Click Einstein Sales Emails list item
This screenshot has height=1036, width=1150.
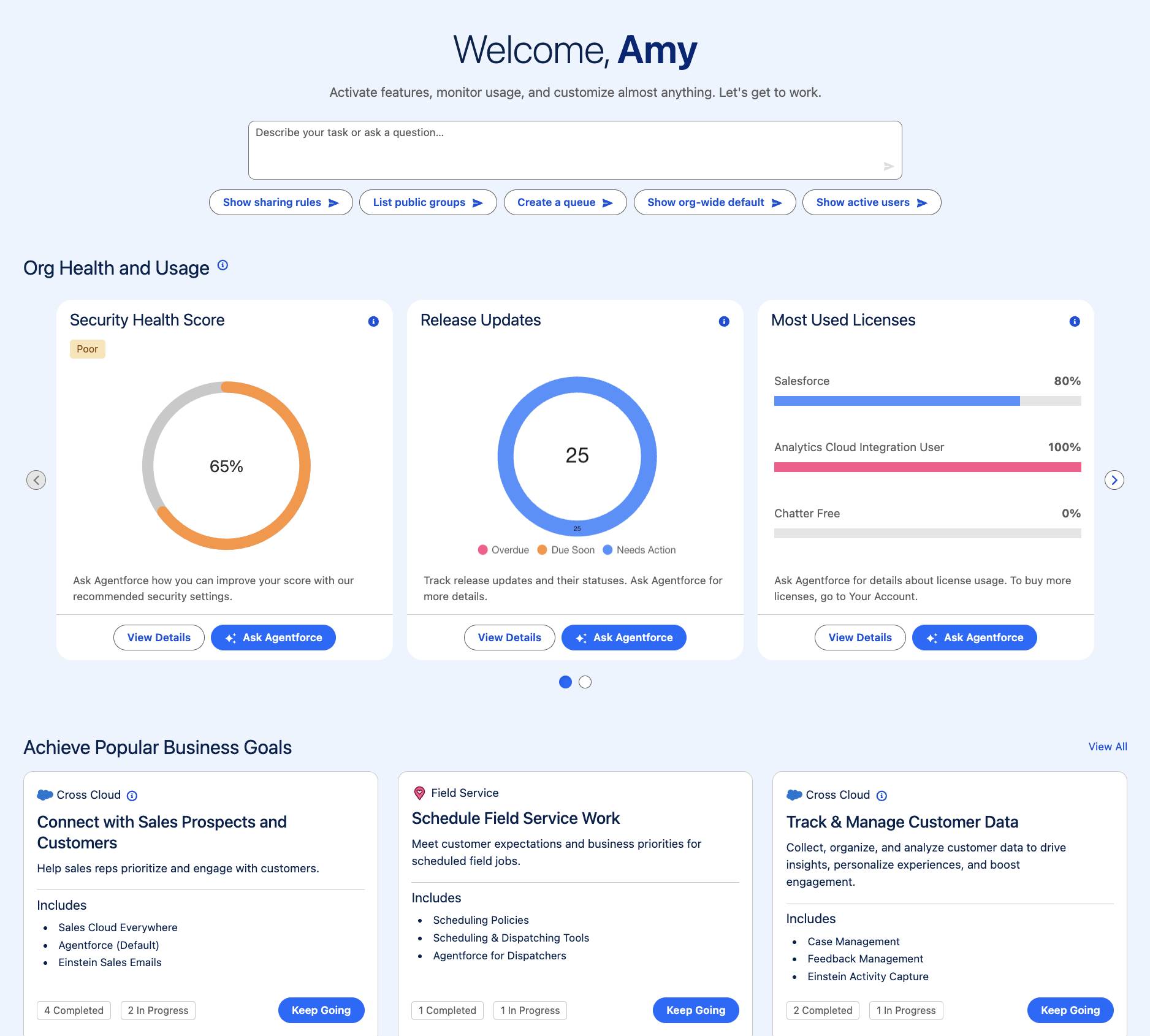pyautogui.click(x=110, y=962)
